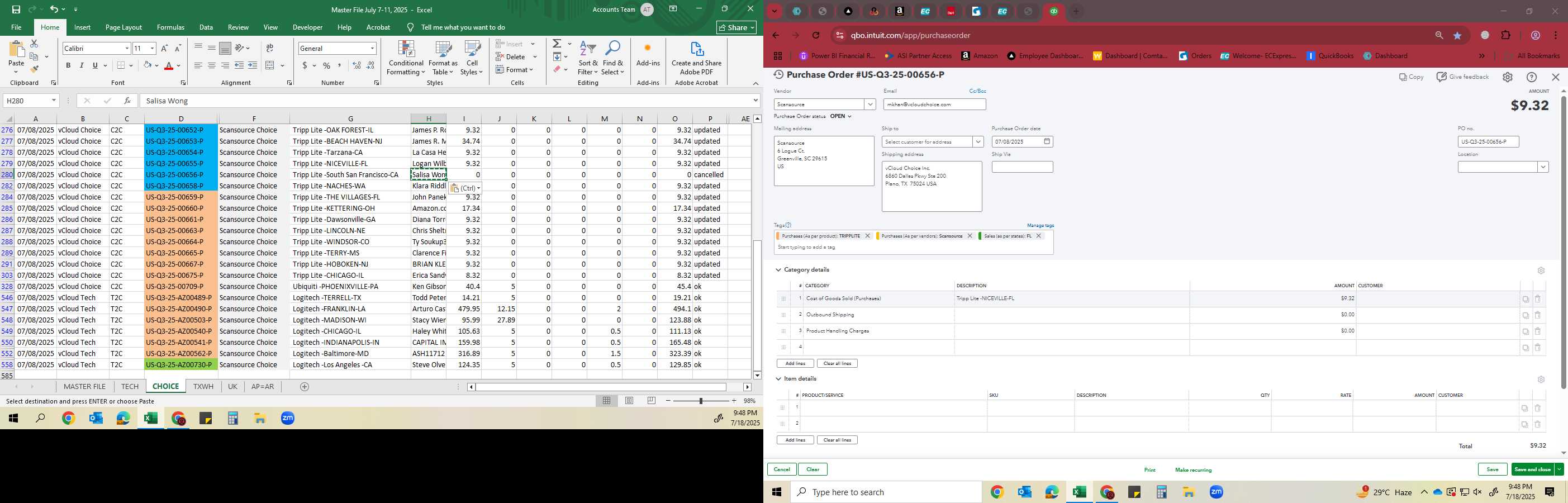The image size is (1568, 503).
Task: Click the AutoSum sigma icon
Action: coord(557,44)
